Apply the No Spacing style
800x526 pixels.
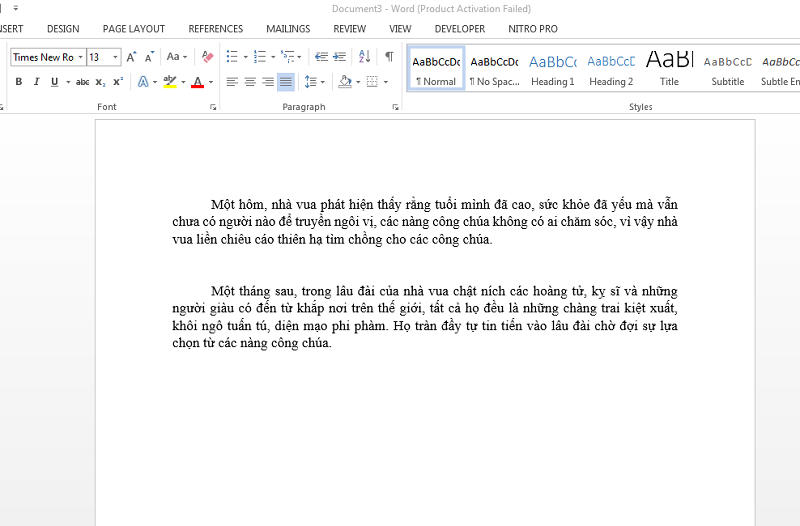coord(494,69)
